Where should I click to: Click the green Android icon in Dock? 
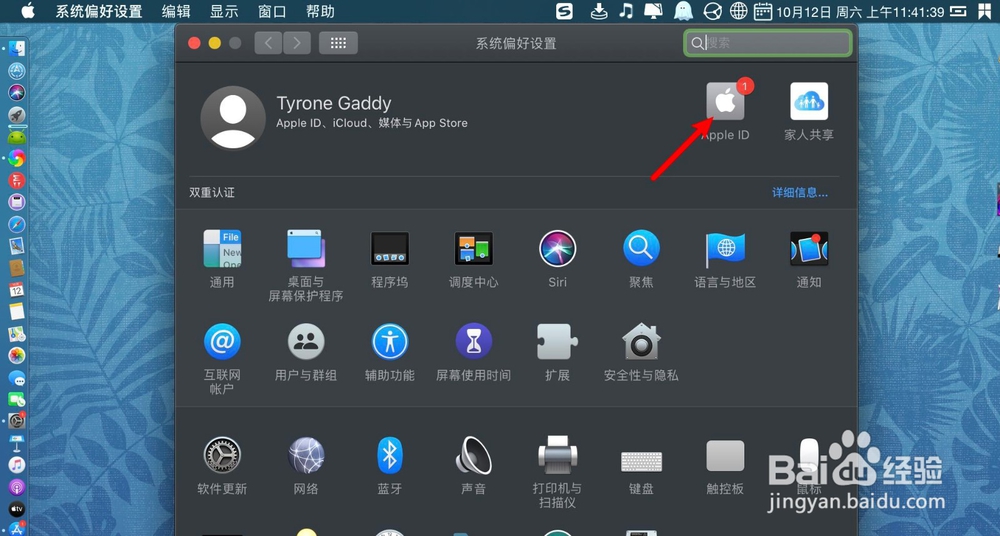point(17,136)
